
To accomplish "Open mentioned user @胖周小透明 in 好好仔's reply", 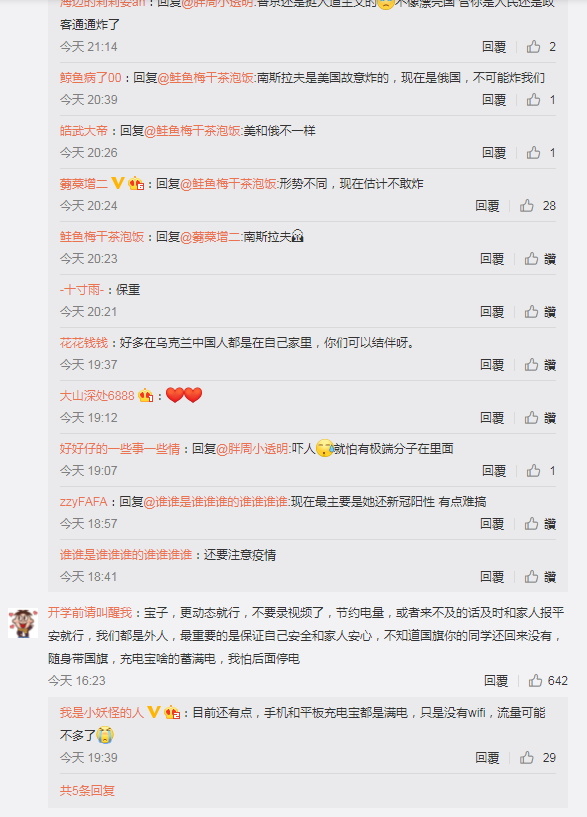I will pos(252,449).
